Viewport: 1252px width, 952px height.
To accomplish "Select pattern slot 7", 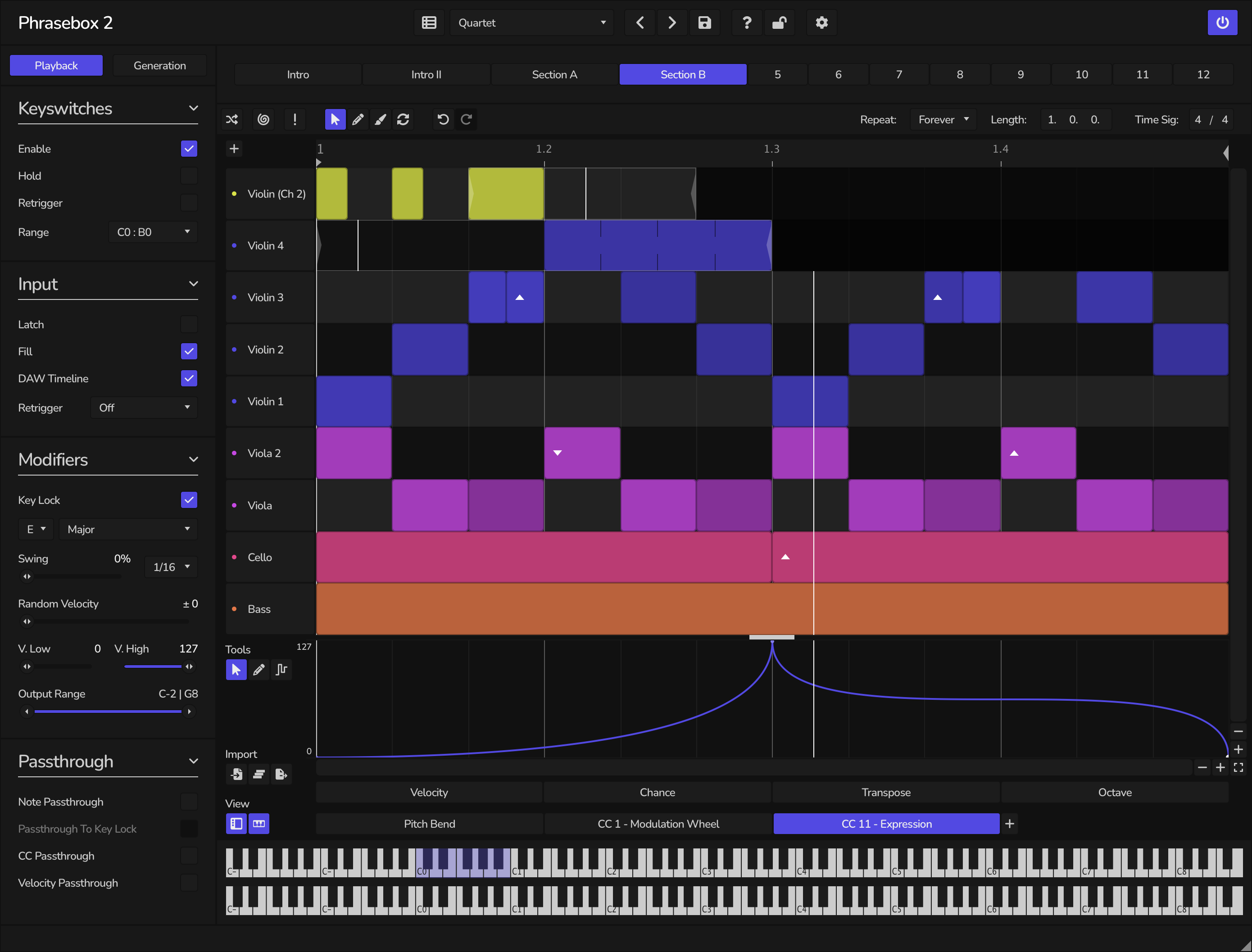I will point(899,74).
